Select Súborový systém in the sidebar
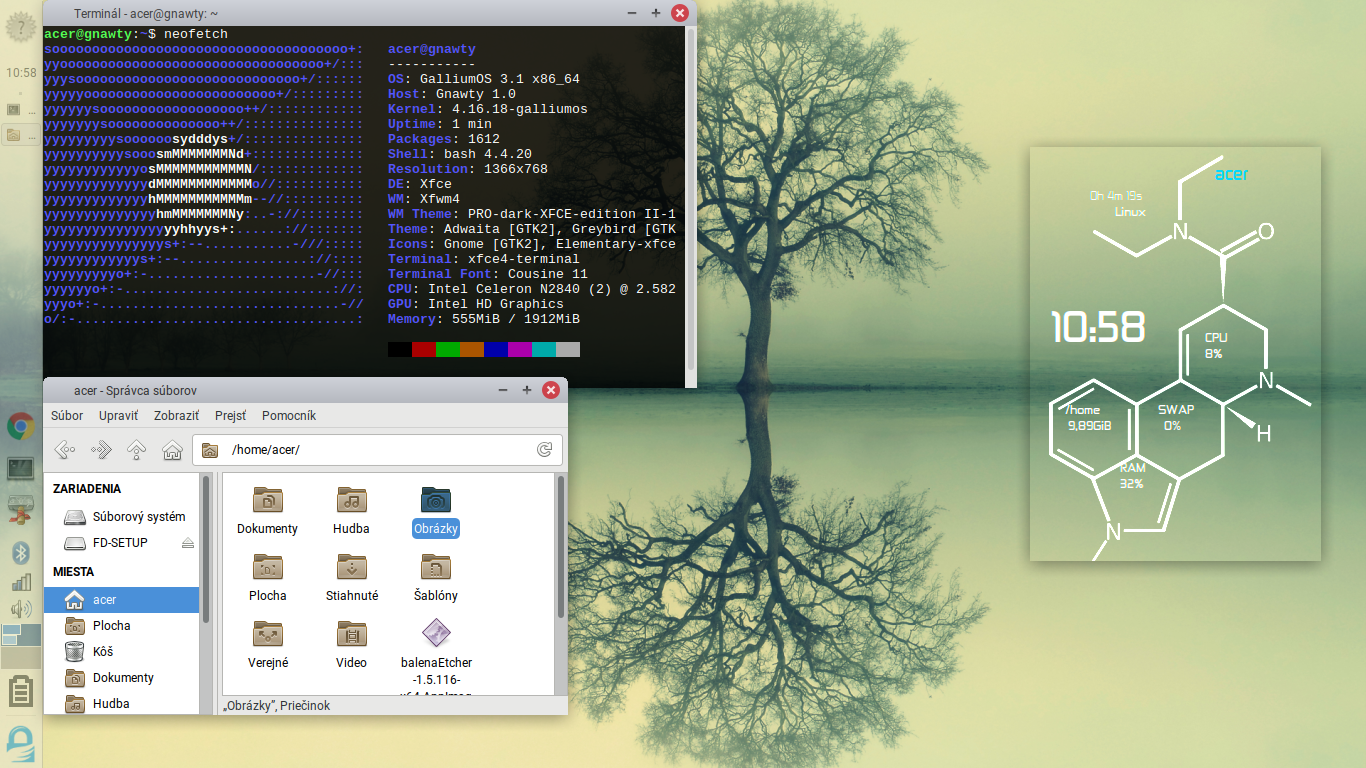Image resolution: width=1366 pixels, height=768 pixels. coord(138,517)
